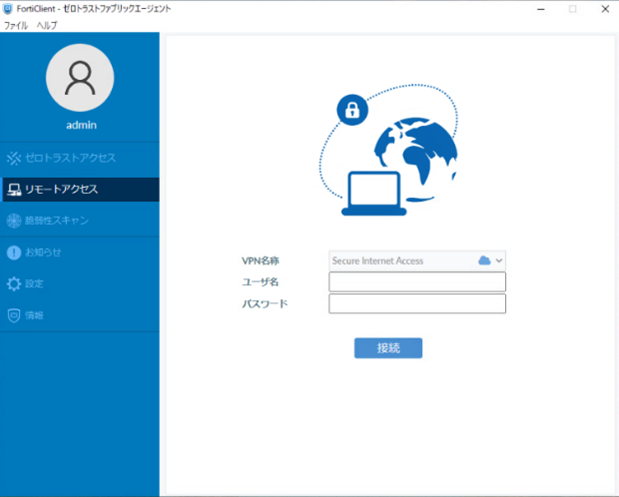Click the settings gear icon

point(14,284)
